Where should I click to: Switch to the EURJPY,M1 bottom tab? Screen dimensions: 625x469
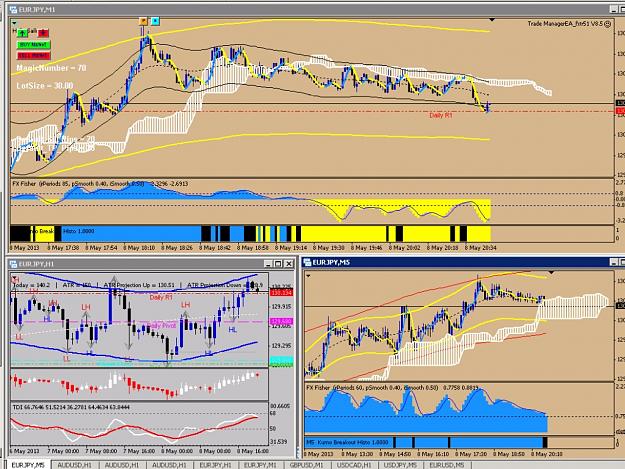[x=260, y=465]
